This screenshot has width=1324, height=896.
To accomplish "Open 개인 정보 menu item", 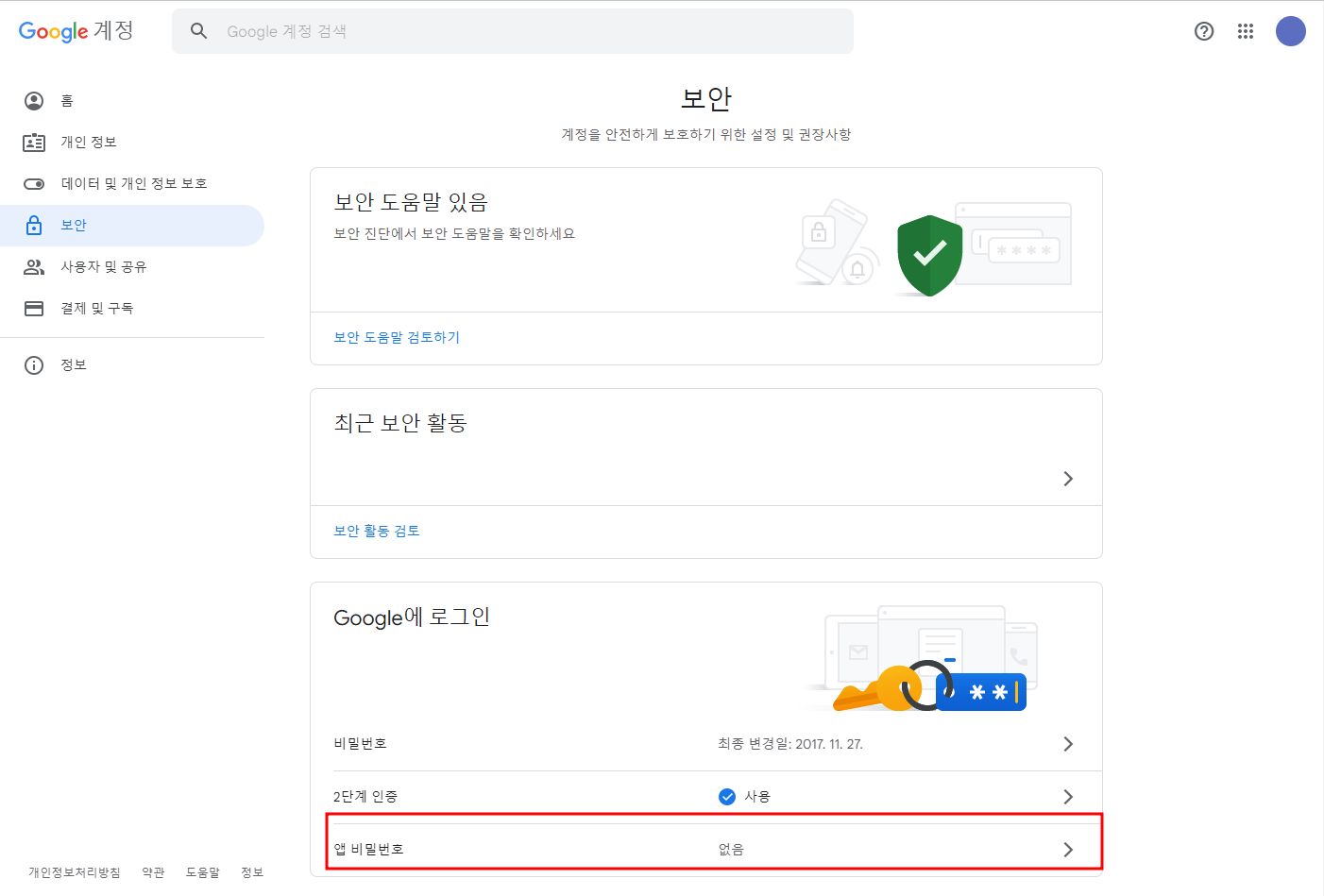I will point(132,143).
